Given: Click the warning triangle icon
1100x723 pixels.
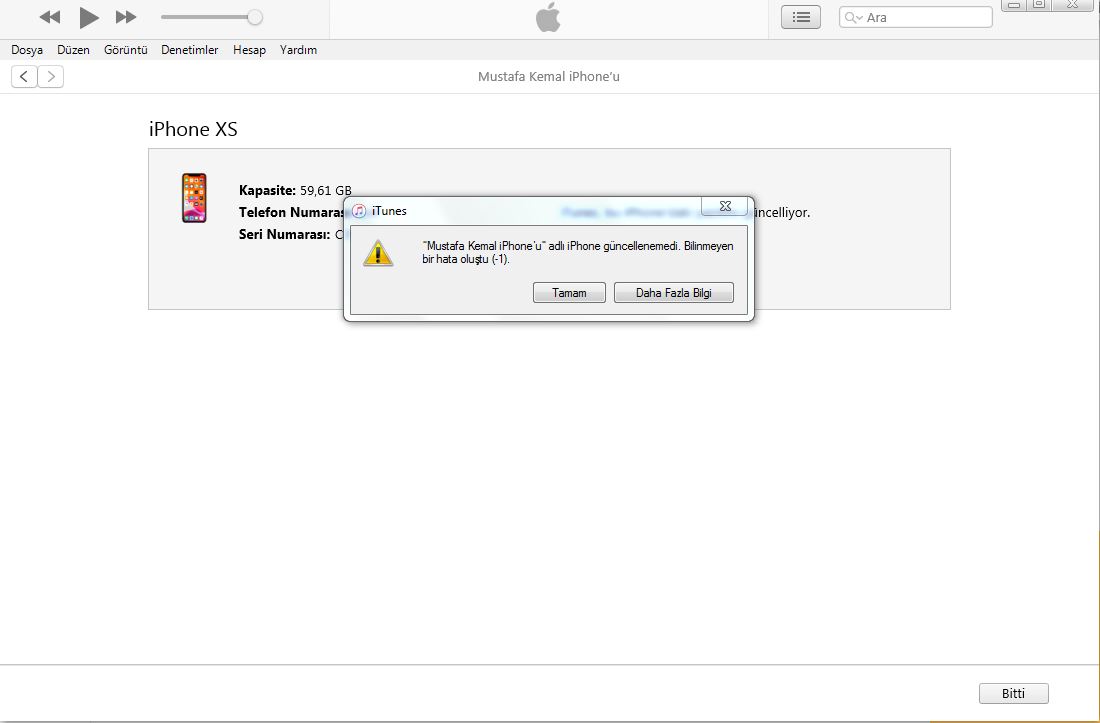Looking at the screenshot, I should point(378,253).
